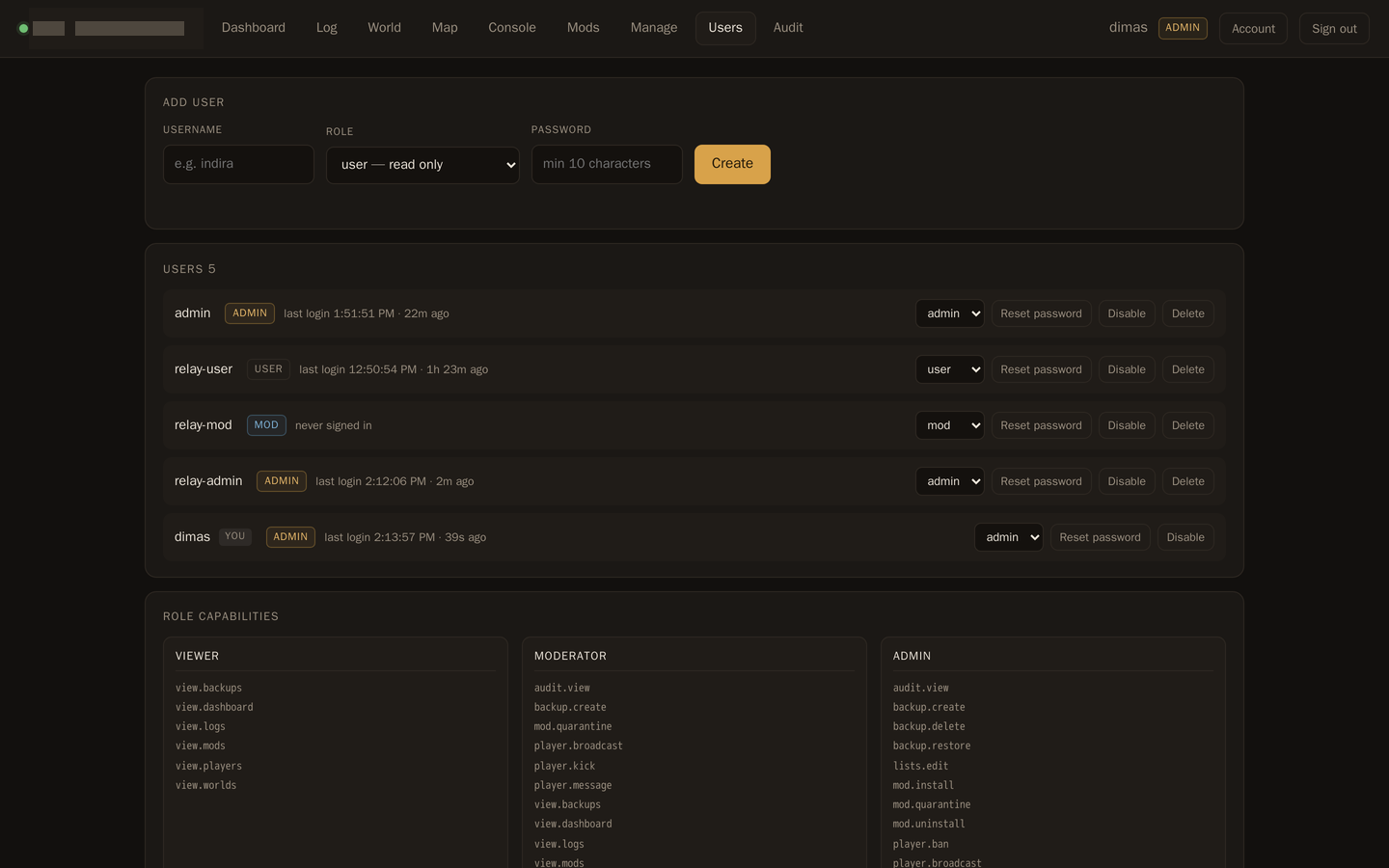Select the player.broadcast entry under Moderator
The image size is (1389, 868).
[579, 746]
